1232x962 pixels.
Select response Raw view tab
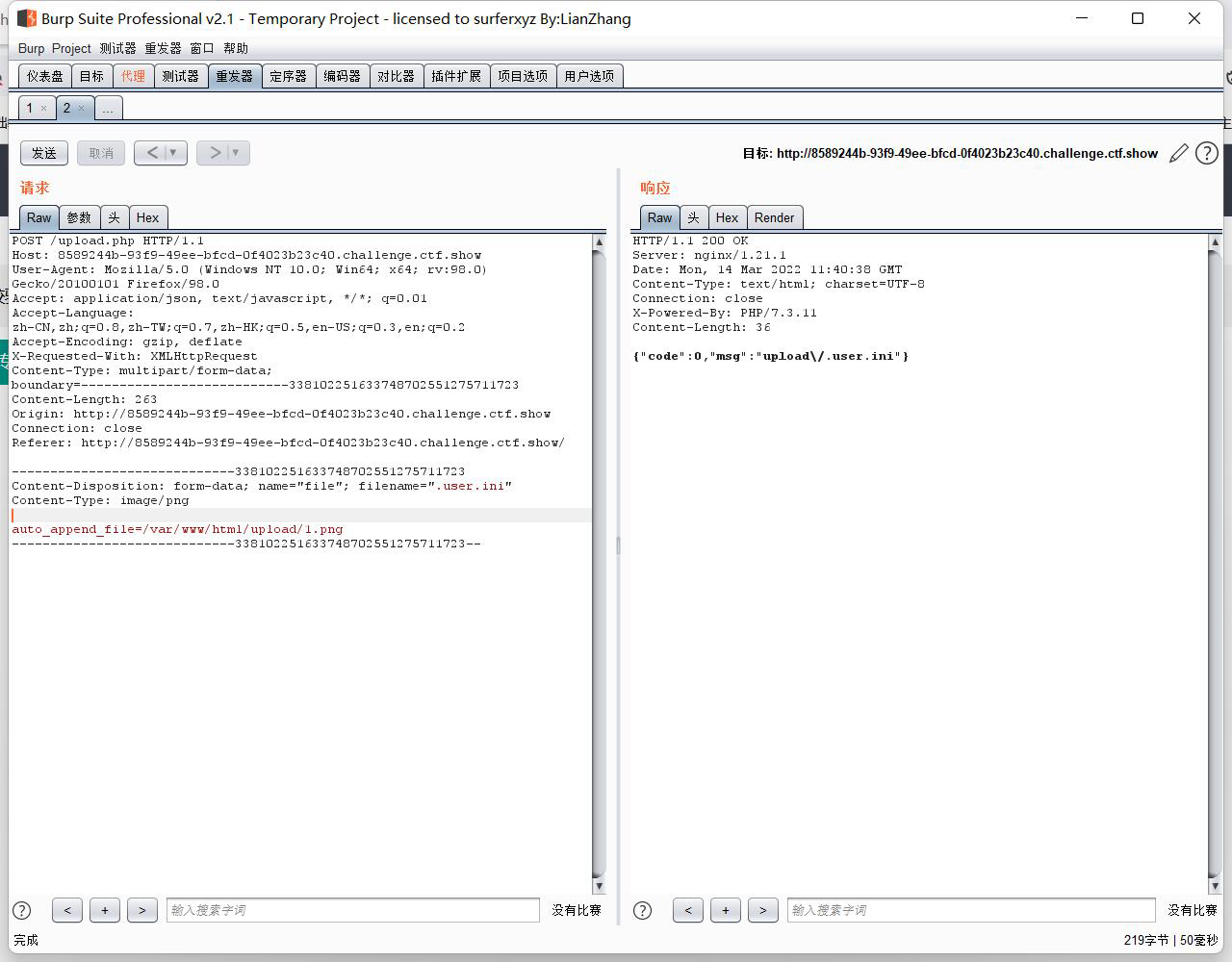pyautogui.click(x=660, y=217)
